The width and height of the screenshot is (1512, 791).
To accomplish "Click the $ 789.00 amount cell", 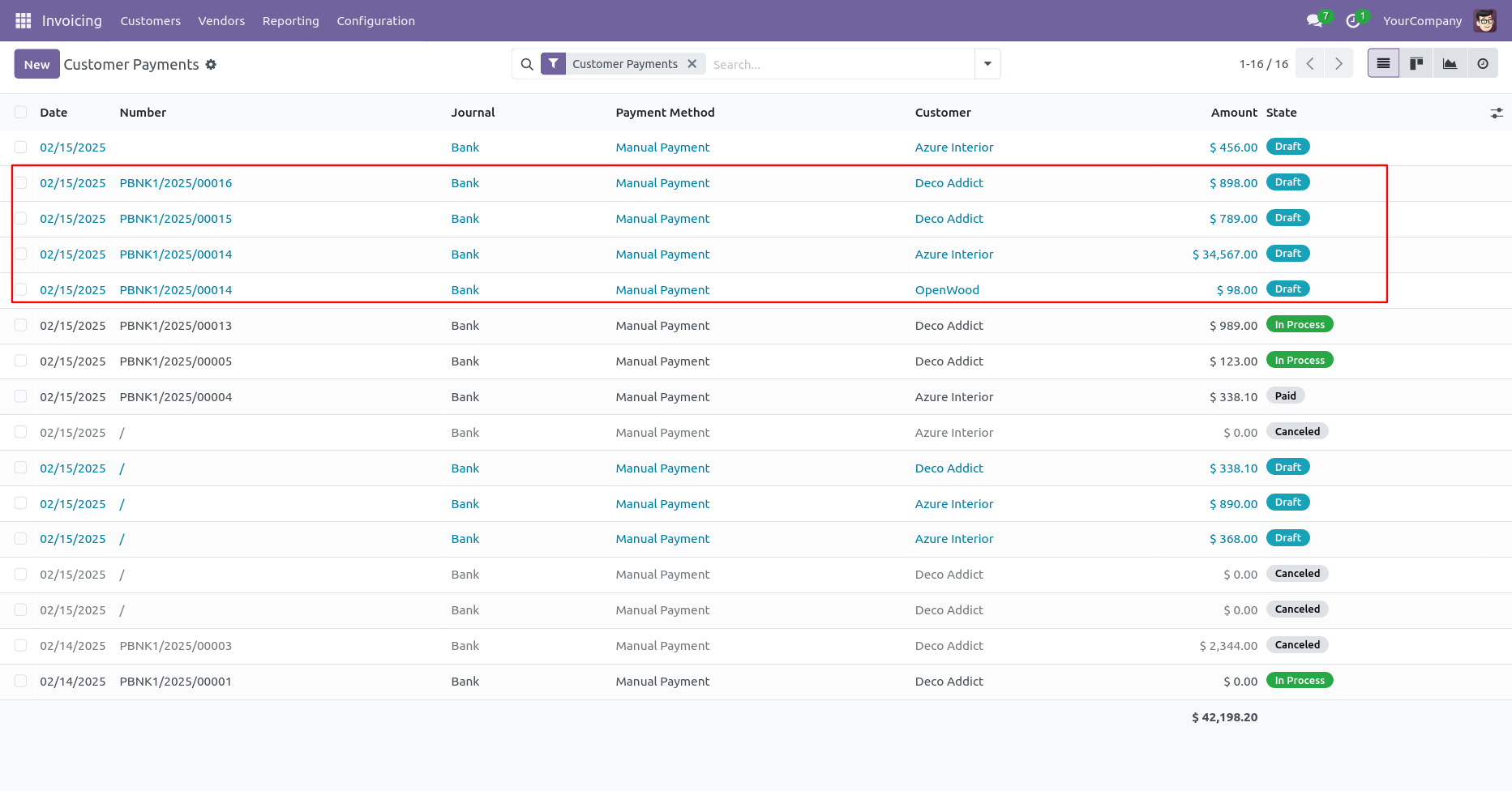I will 1233,219.
